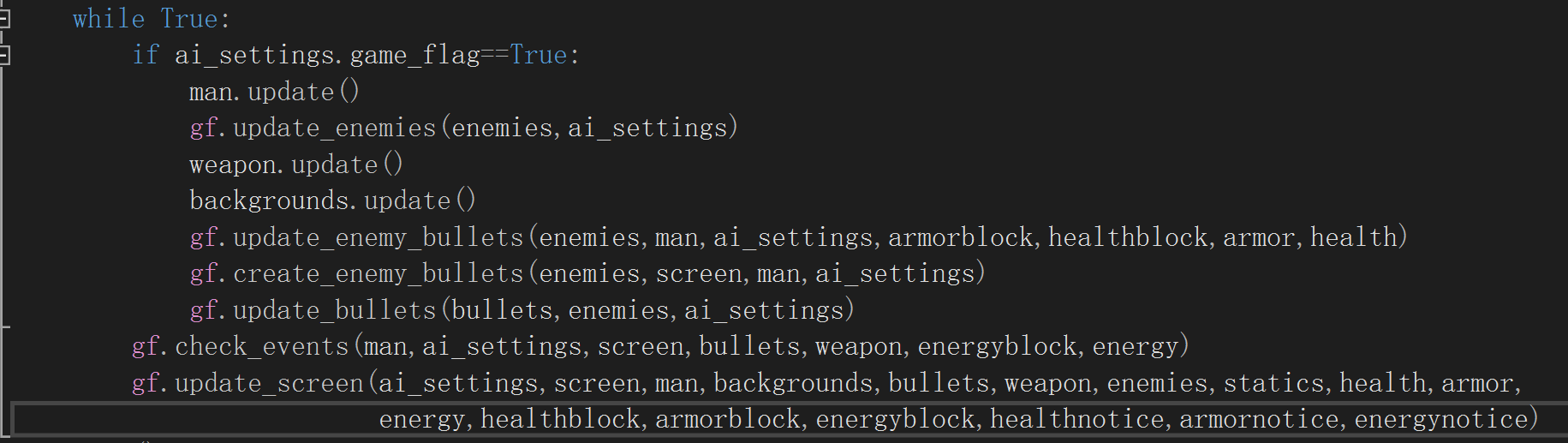Click the 'energynotice' argument on the last line

pos(1441,419)
